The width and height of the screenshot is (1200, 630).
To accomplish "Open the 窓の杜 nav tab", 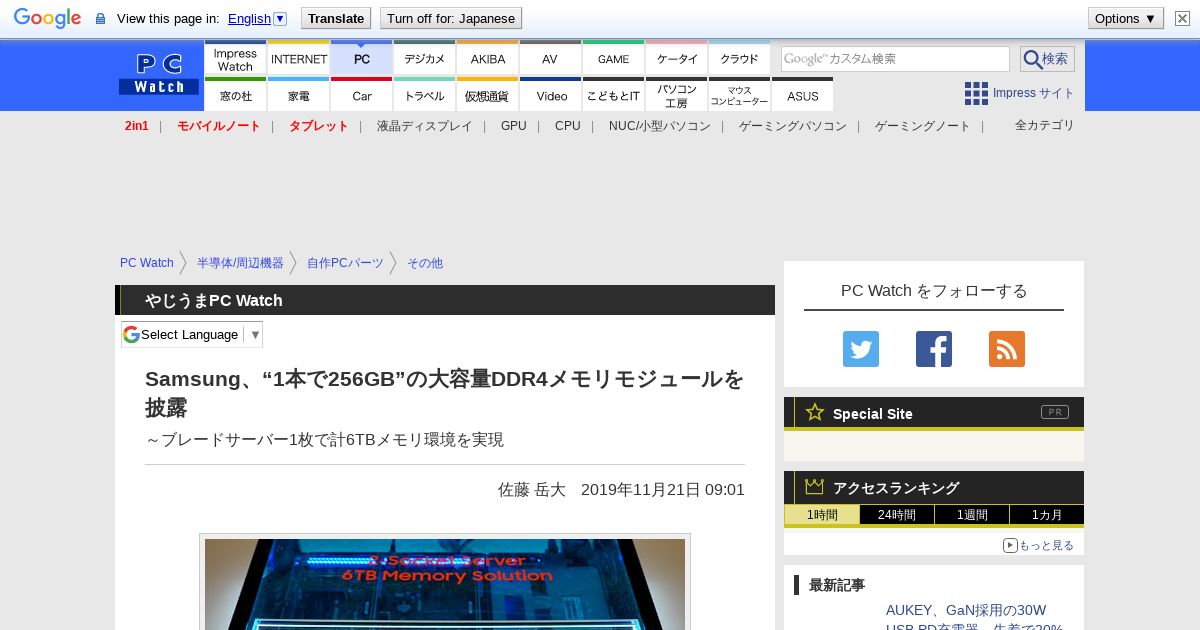I will pos(235,95).
